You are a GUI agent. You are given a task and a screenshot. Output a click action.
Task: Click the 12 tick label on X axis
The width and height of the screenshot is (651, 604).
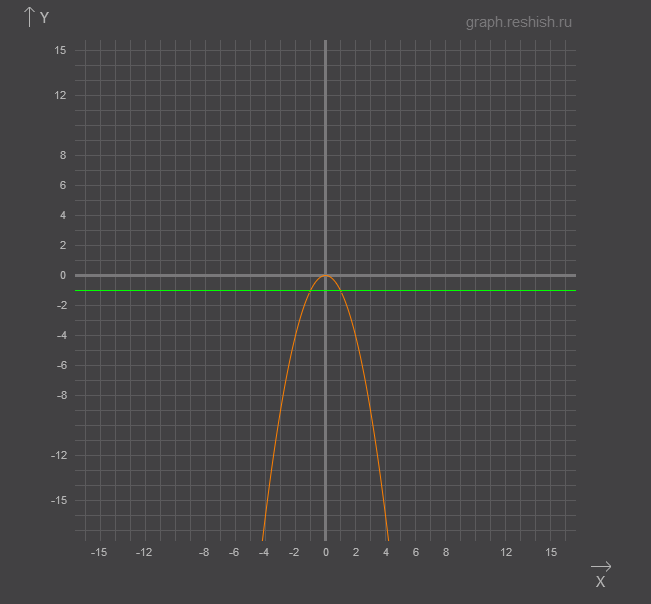(506, 552)
